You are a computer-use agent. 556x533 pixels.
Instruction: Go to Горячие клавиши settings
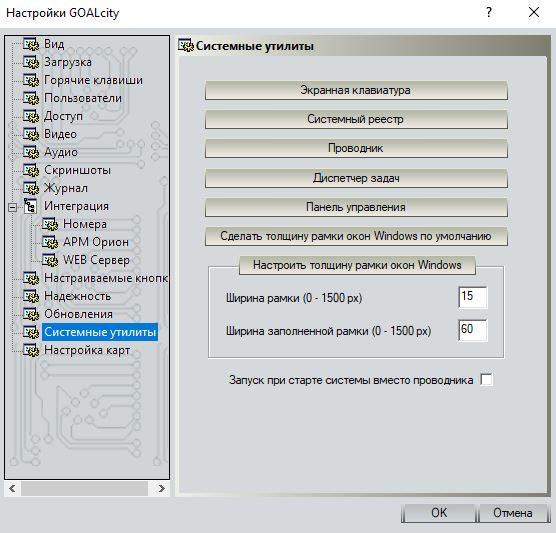93,80
